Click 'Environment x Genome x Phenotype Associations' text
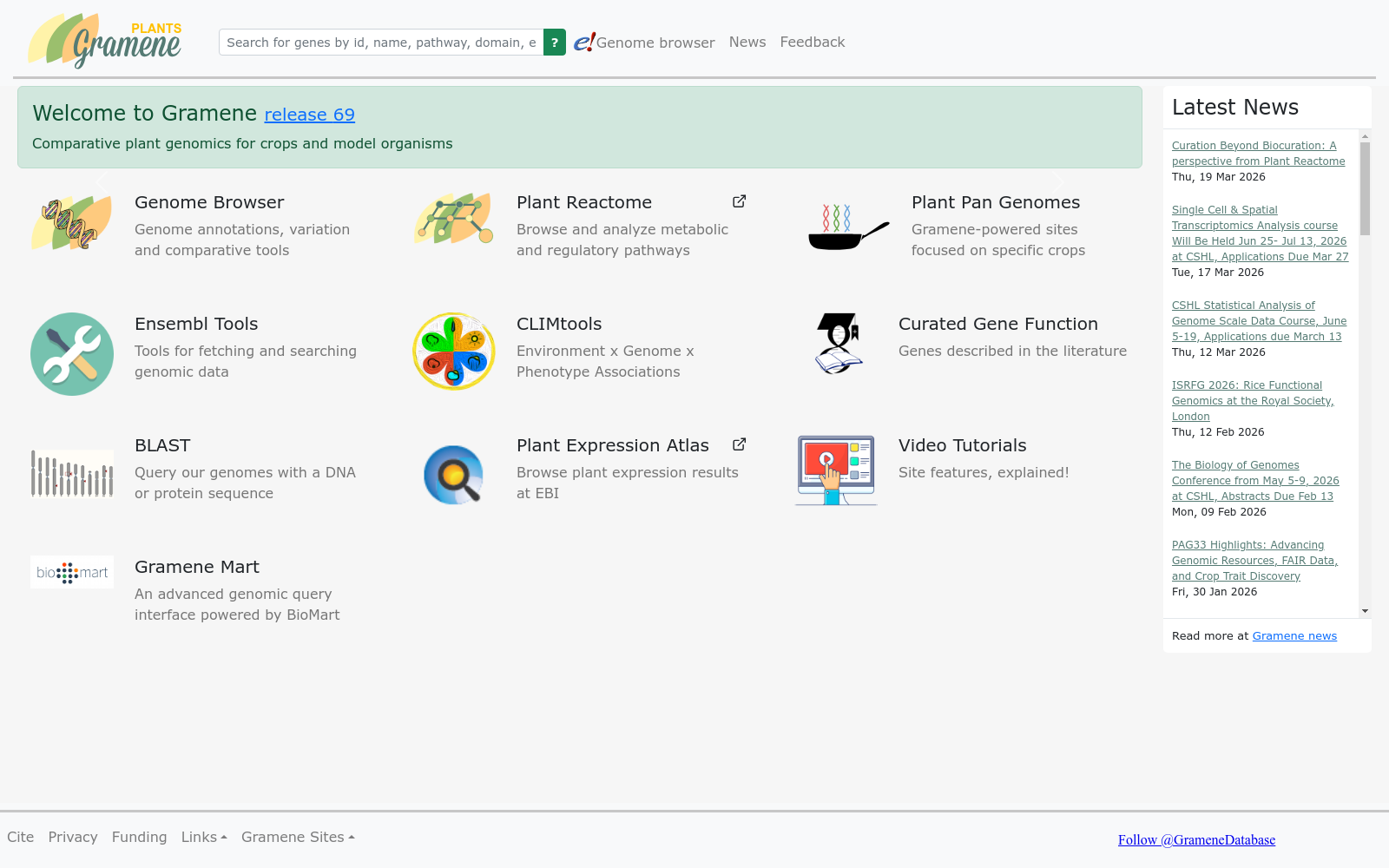Viewport: 1389px width, 868px height. [x=605, y=361]
